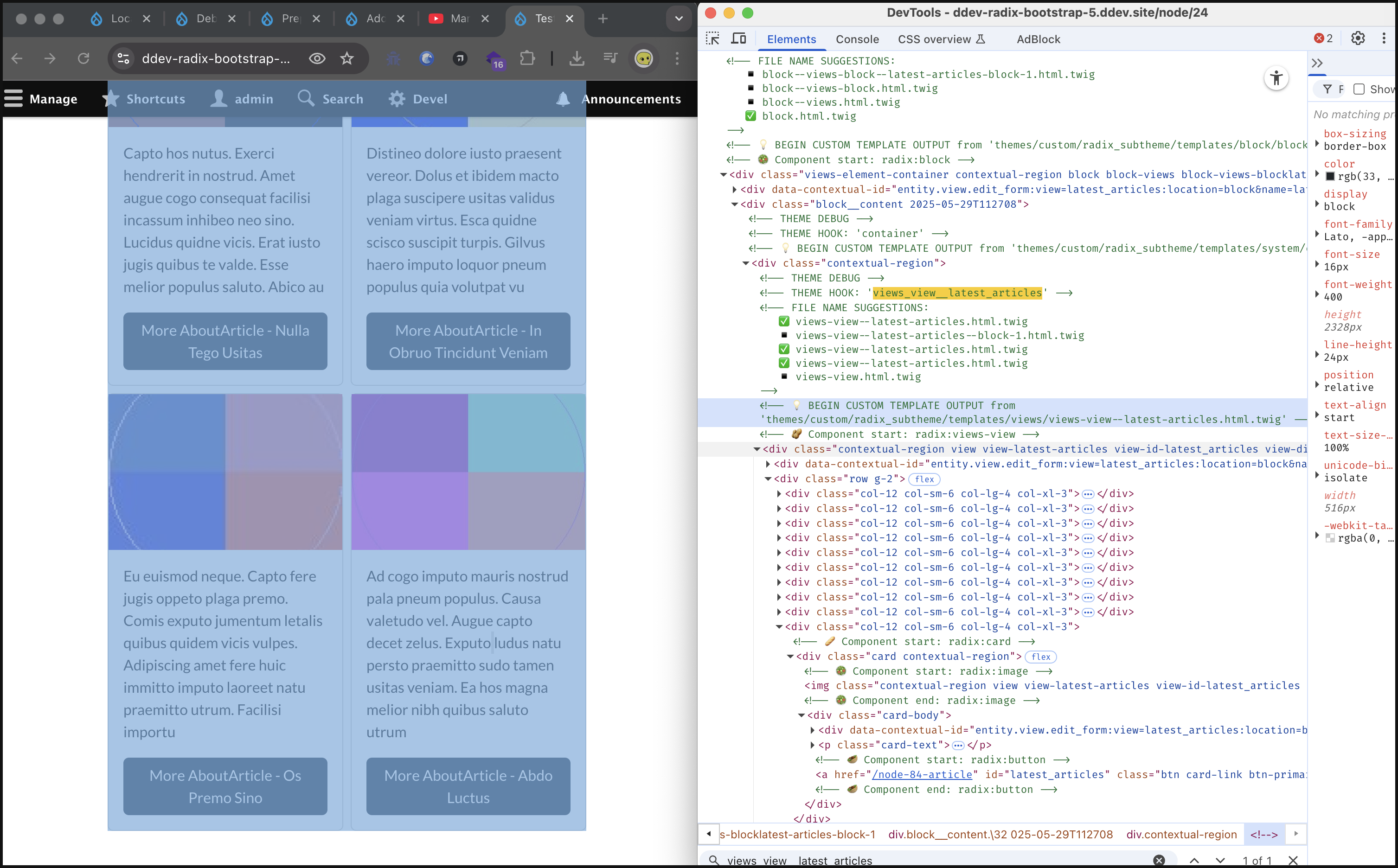
Task: Collapse the div class row g-2 node
Action: (768, 479)
